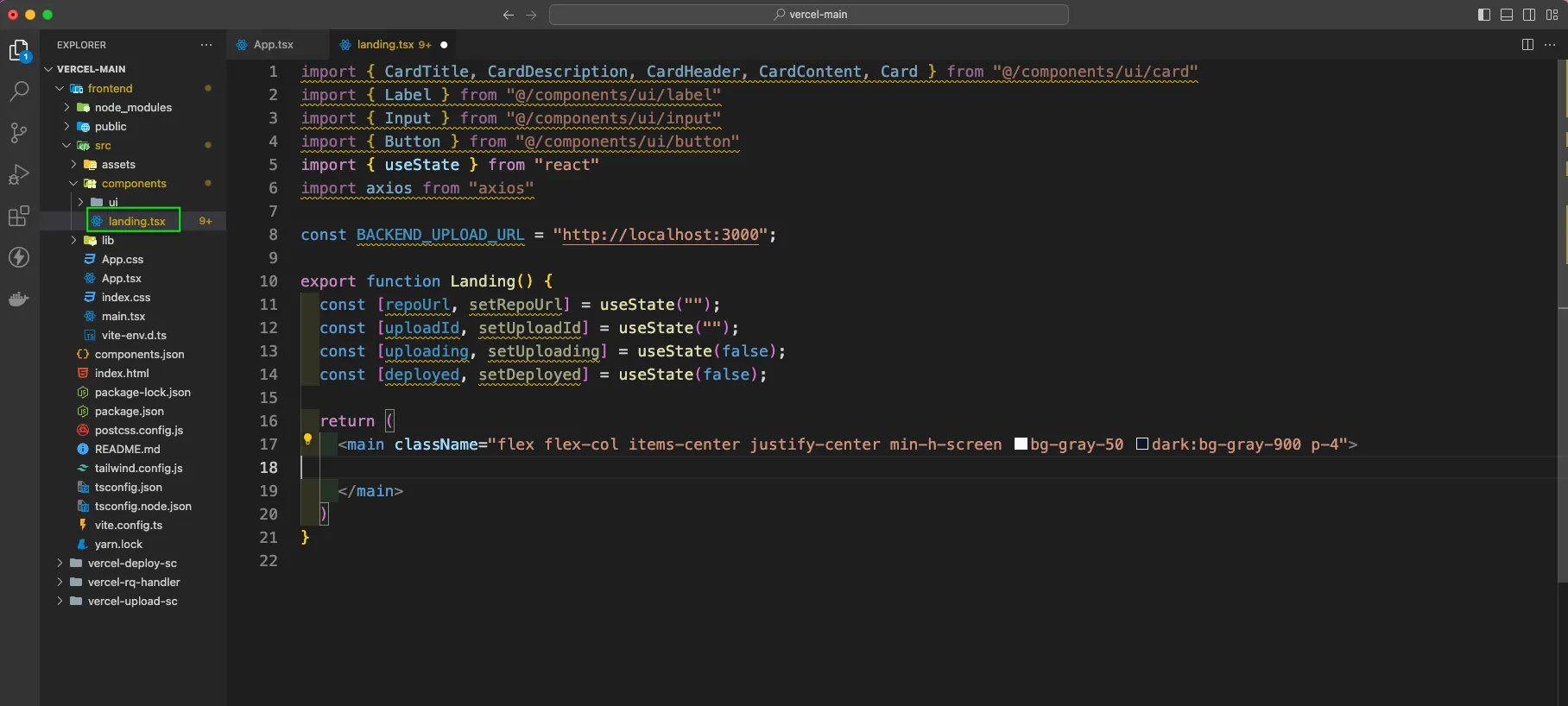Screen dimensions: 1568x706
Task: Open the Extensions view
Action: pyautogui.click(x=19, y=216)
